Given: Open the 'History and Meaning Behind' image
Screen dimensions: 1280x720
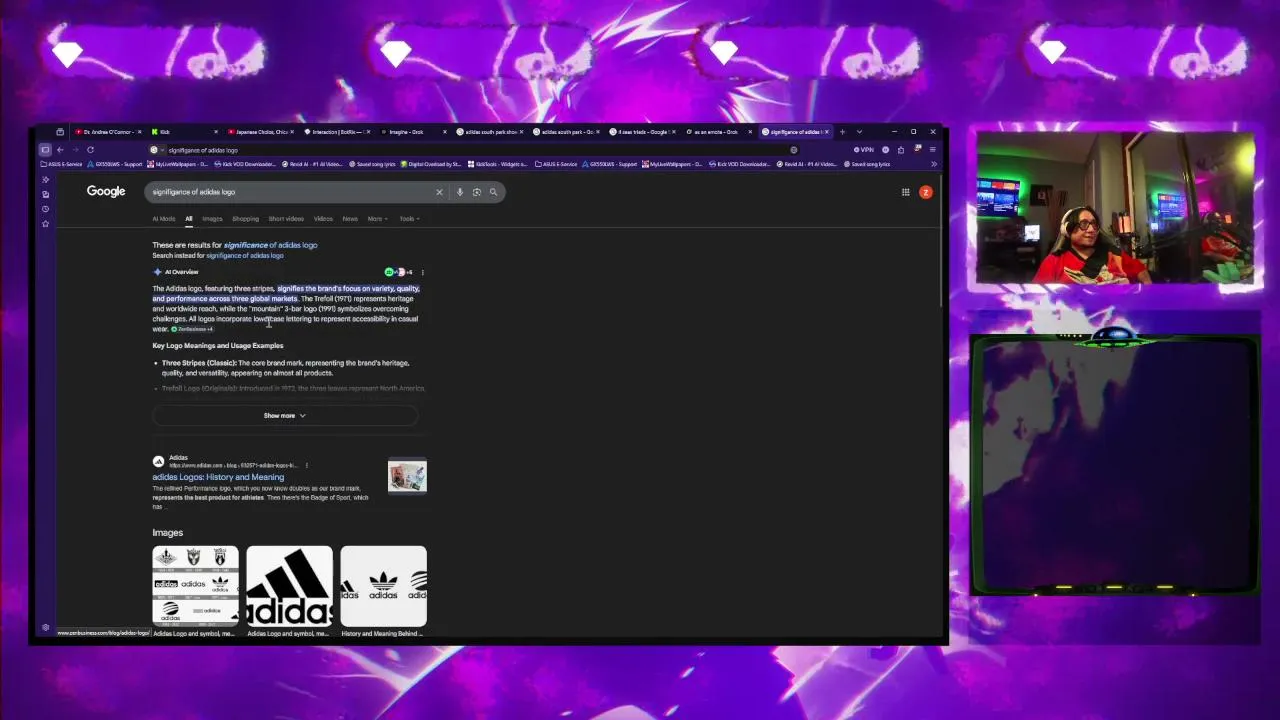Looking at the screenshot, I should pos(383,585).
